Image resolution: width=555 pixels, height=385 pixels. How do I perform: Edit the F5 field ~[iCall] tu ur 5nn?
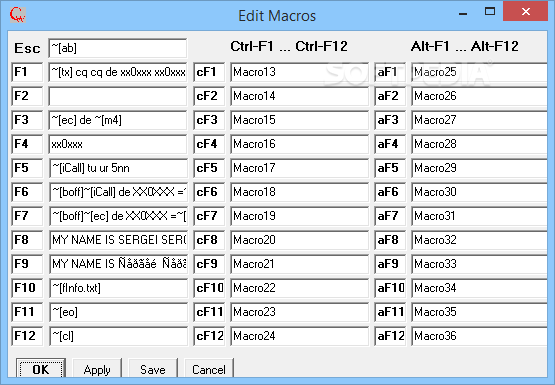[118, 168]
